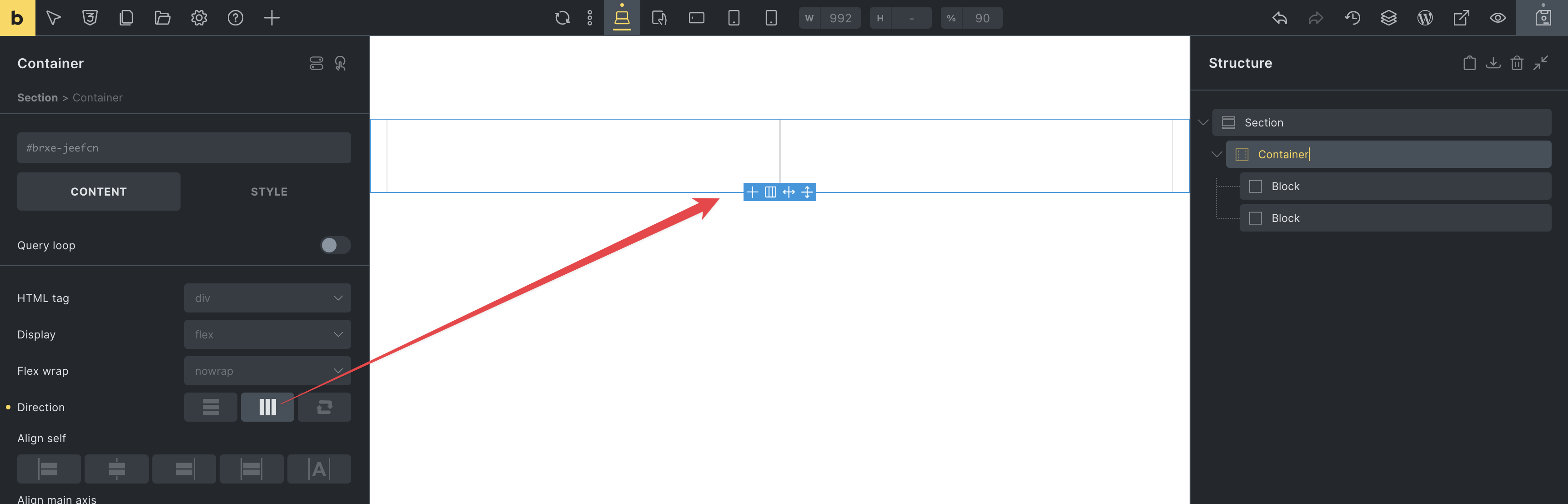Screen dimensions: 1568x504
Task: Open the revision history icon
Action: tap(1352, 18)
